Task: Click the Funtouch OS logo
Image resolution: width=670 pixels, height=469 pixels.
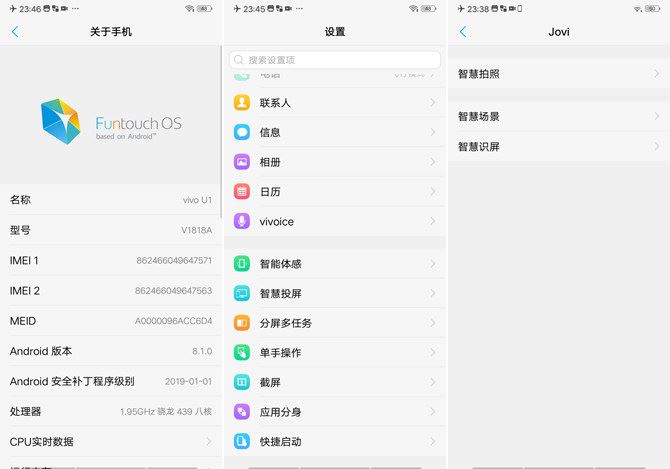Action: (111, 122)
